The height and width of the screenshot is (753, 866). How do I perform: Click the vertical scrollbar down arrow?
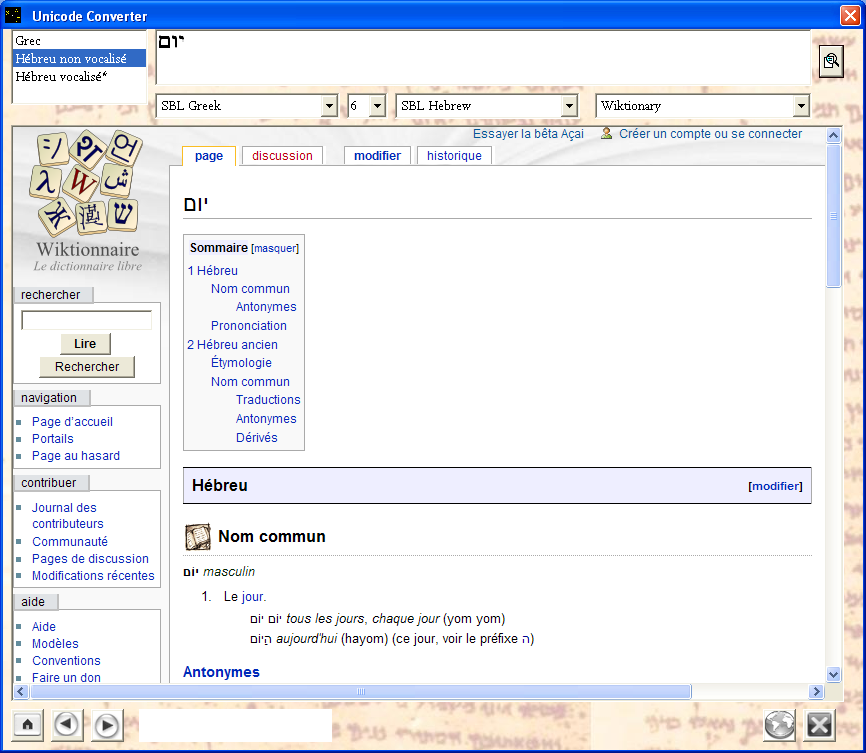[833, 674]
